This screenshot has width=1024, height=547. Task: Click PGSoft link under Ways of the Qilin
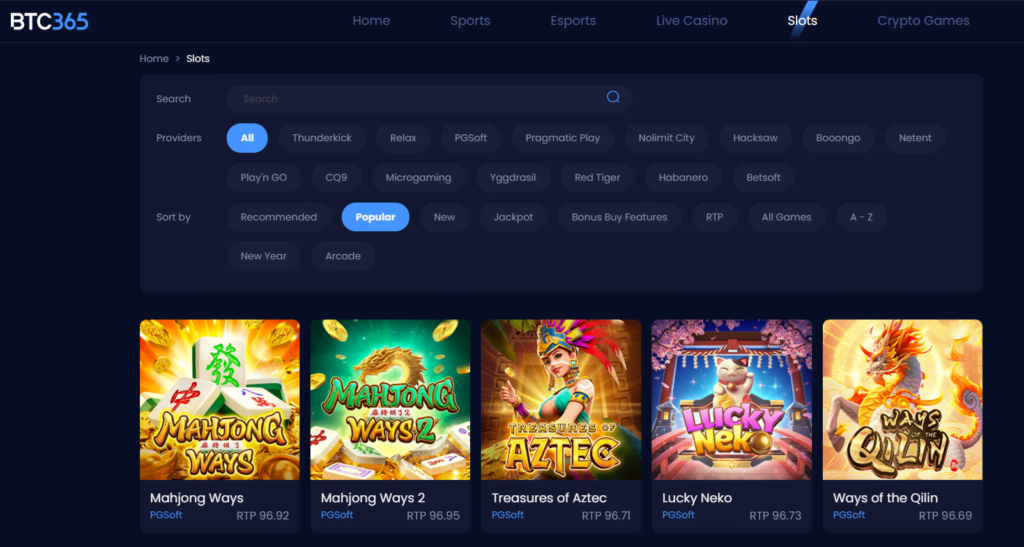click(x=849, y=515)
